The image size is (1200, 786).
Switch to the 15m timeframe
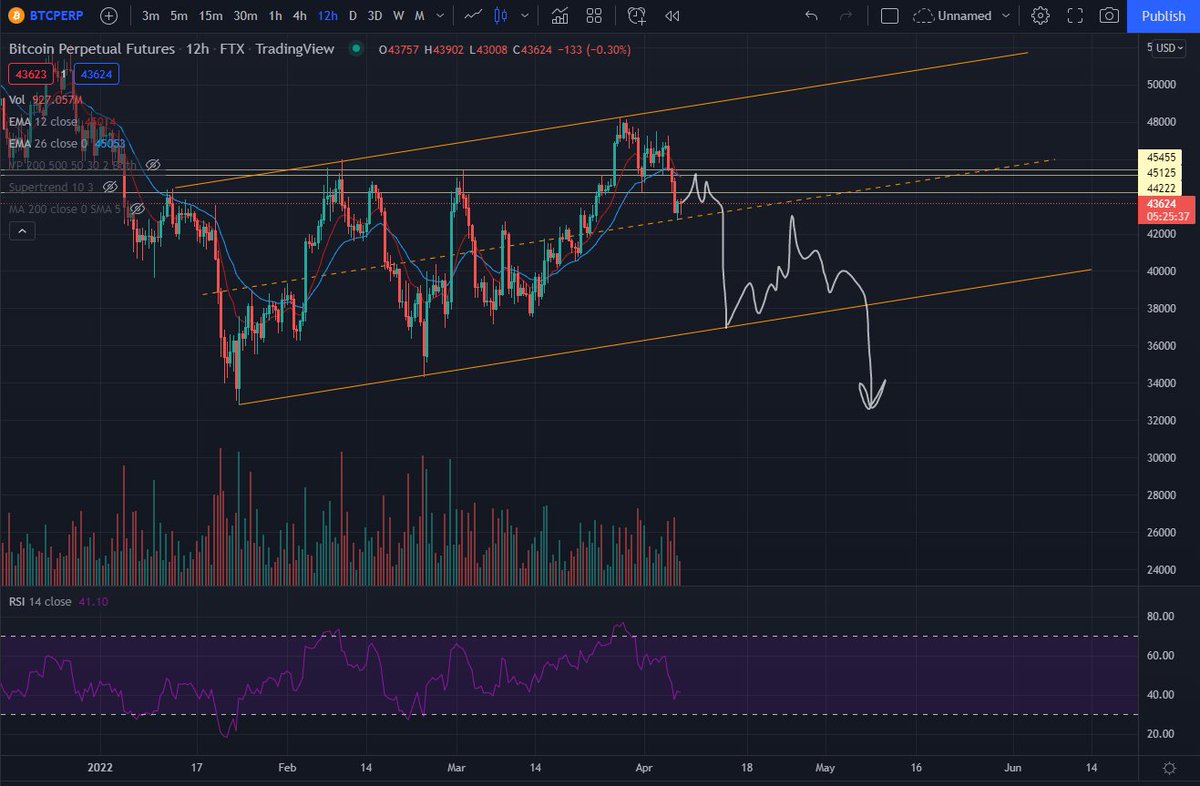pyautogui.click(x=210, y=16)
